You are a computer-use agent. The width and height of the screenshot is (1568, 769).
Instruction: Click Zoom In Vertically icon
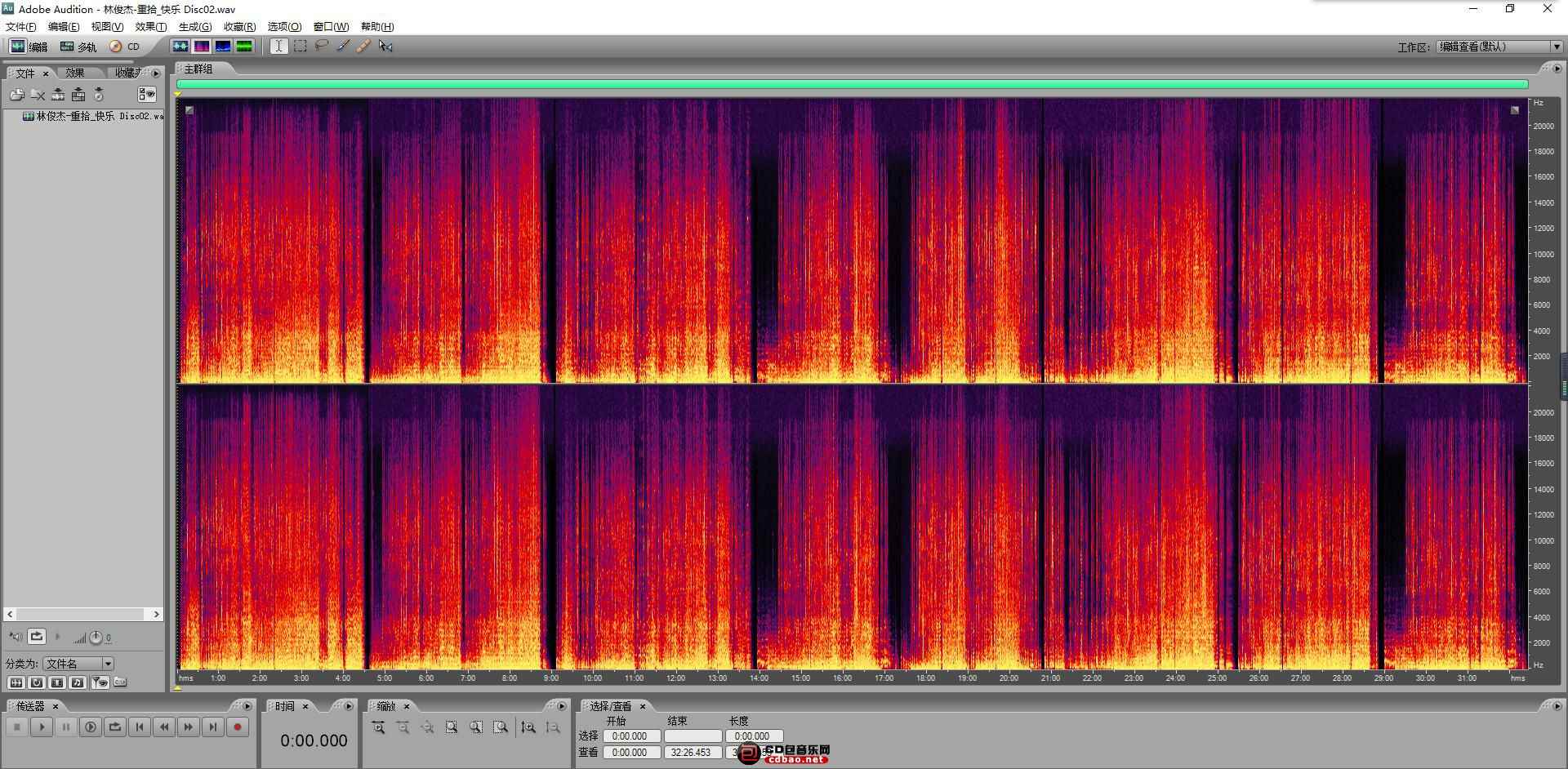click(528, 727)
